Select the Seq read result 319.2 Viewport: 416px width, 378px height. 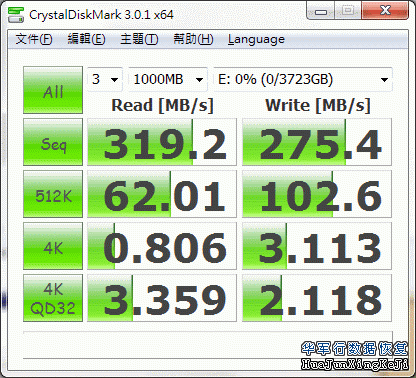pyautogui.click(x=162, y=142)
